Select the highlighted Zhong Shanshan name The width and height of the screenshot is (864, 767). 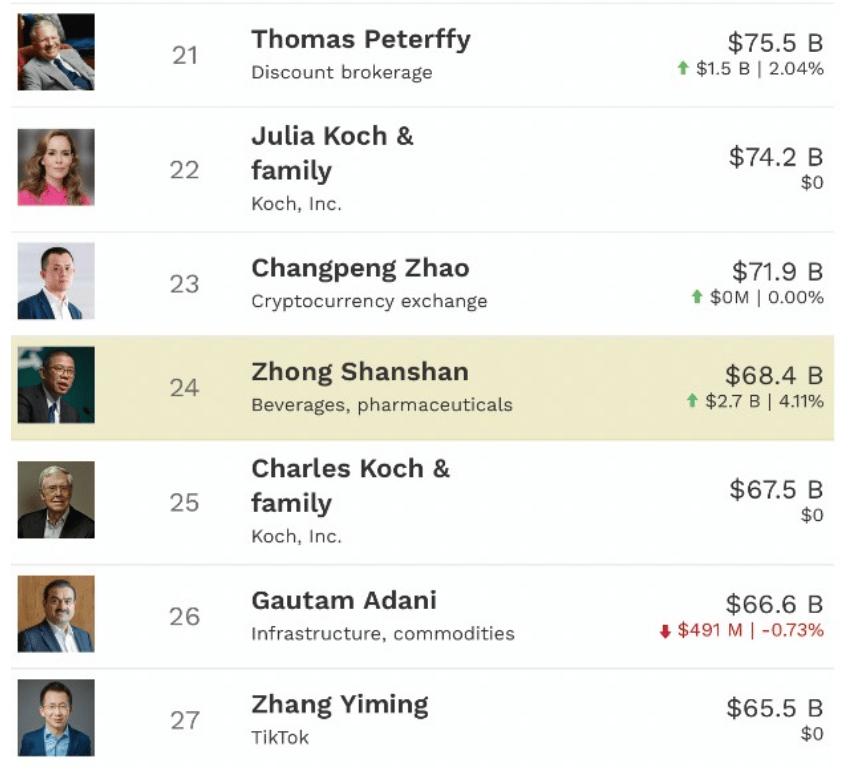[x=360, y=372]
